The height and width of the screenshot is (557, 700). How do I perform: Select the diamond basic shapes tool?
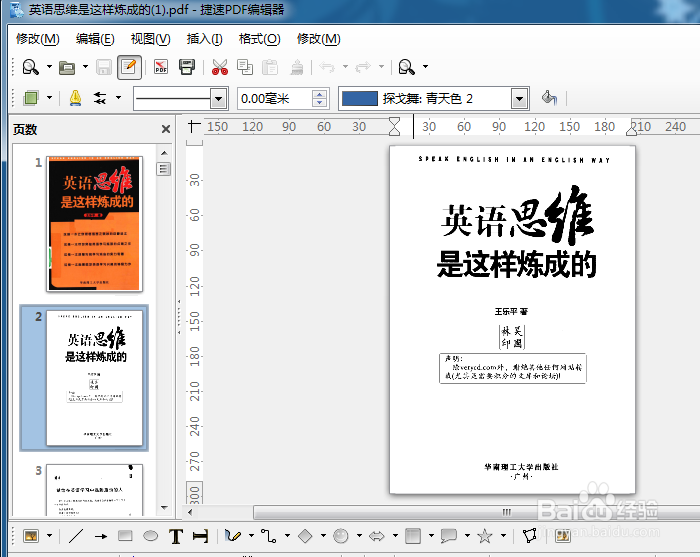pyautogui.click(x=305, y=536)
